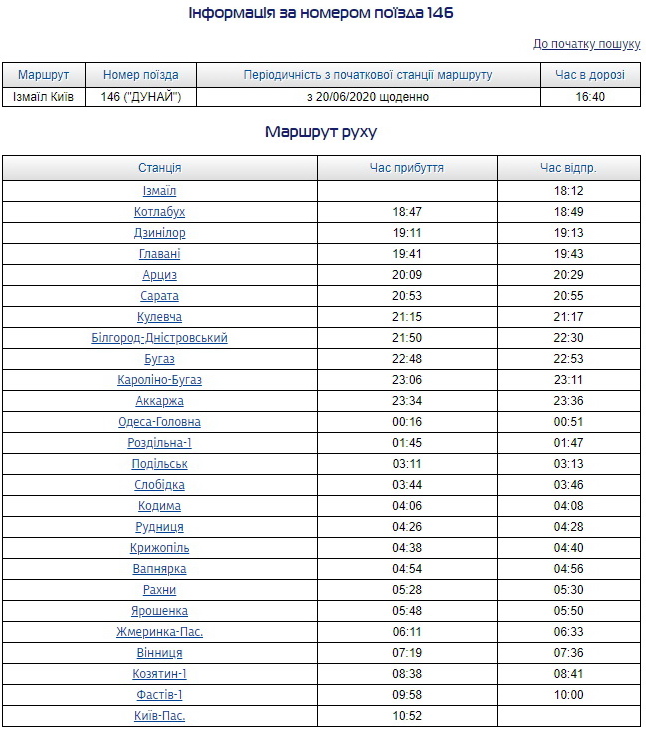Open the Ізмаїл station link
This screenshot has height=733, width=646.
point(160,191)
